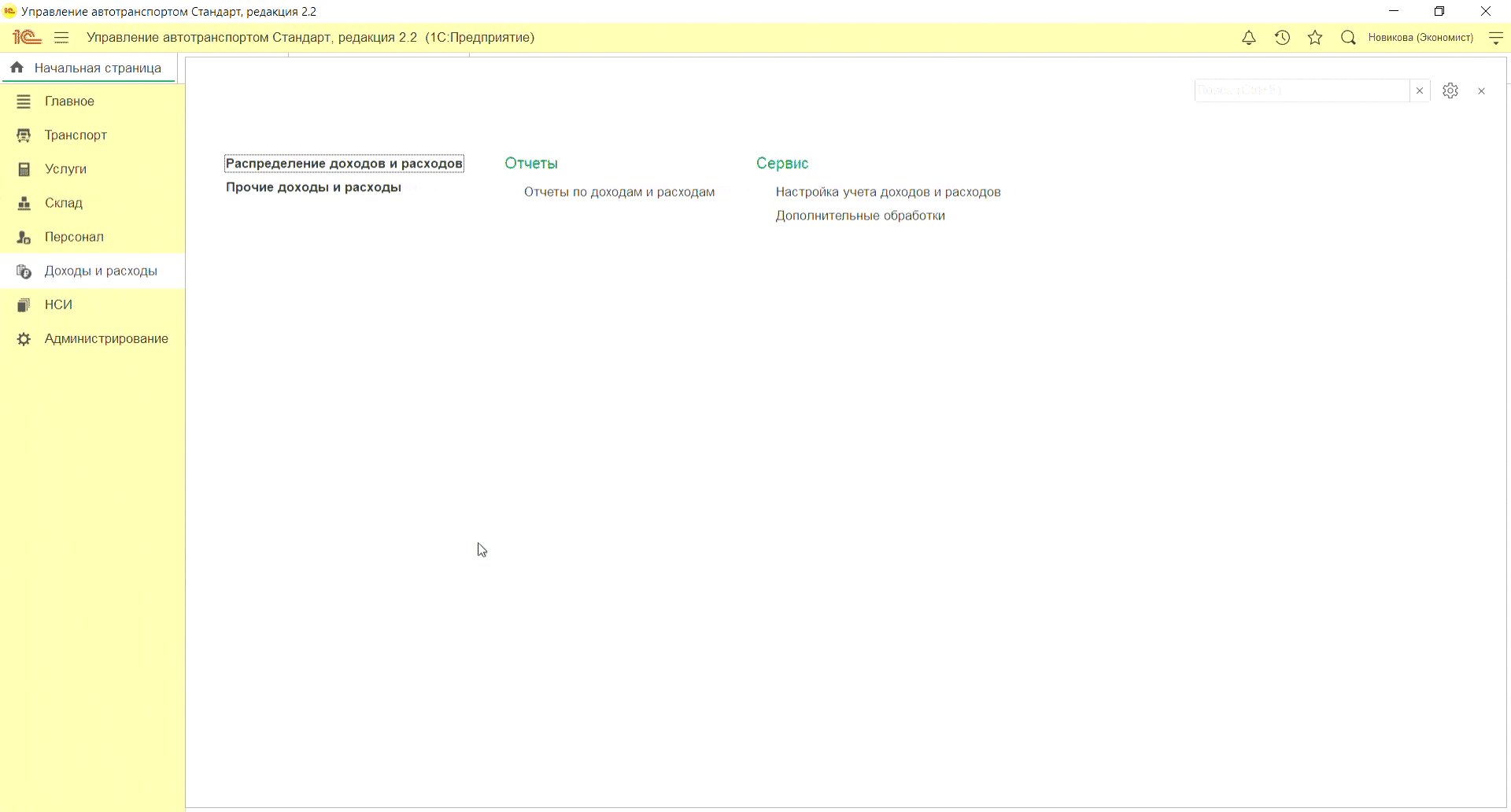Close the functions menu panel
Viewport: 1511px width, 812px height.
pyautogui.click(x=1481, y=91)
